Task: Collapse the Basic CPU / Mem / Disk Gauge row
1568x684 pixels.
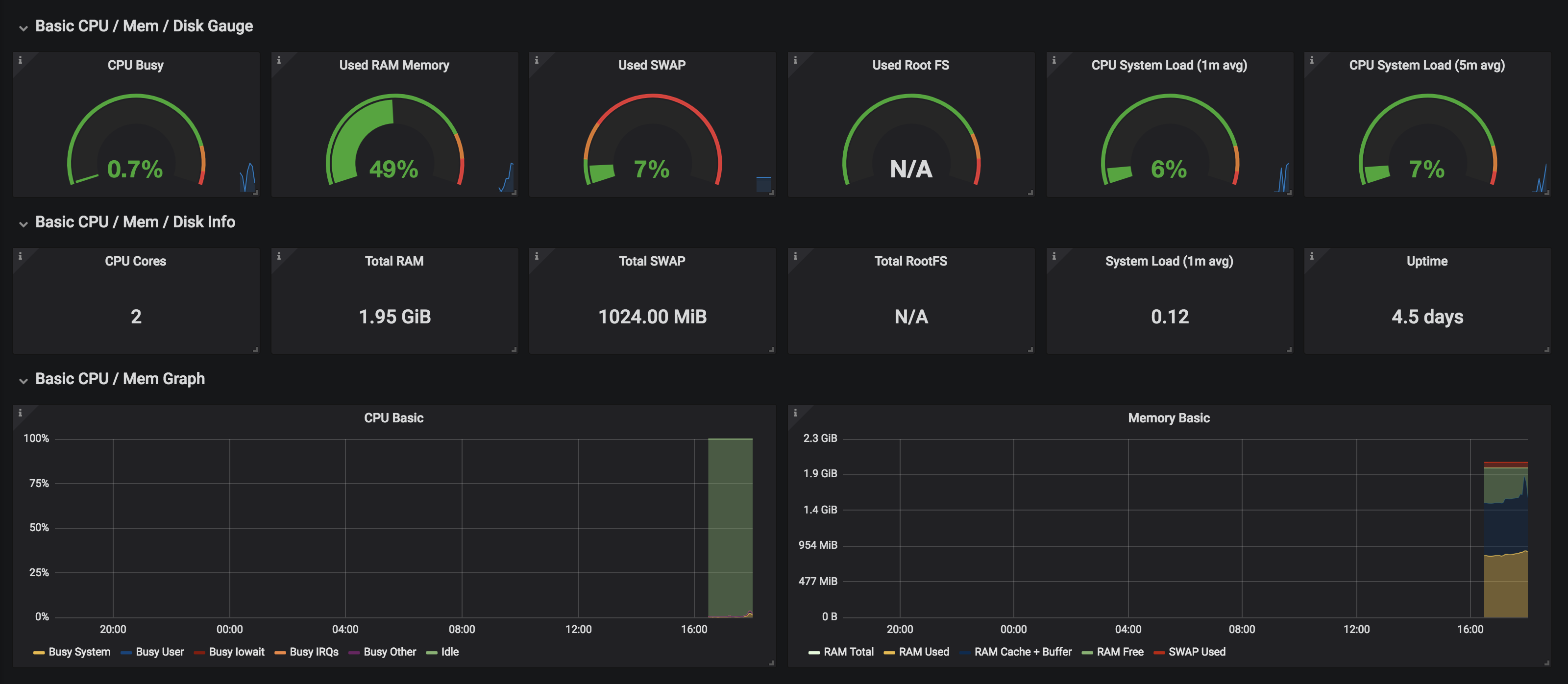Action: 23,28
